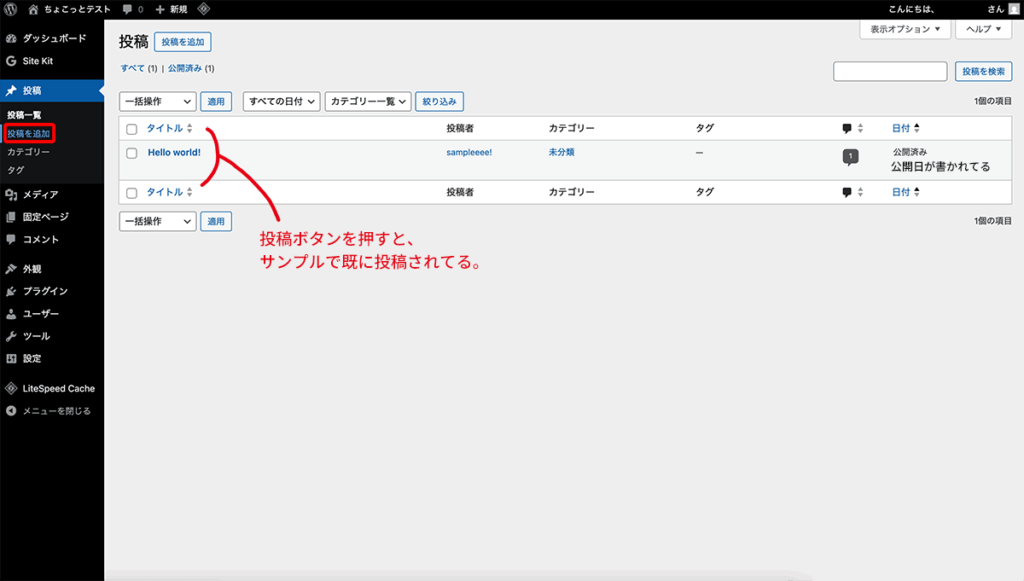Click the 投稿を追加 button beside page title
The width and height of the screenshot is (1024, 581).
coord(182,42)
